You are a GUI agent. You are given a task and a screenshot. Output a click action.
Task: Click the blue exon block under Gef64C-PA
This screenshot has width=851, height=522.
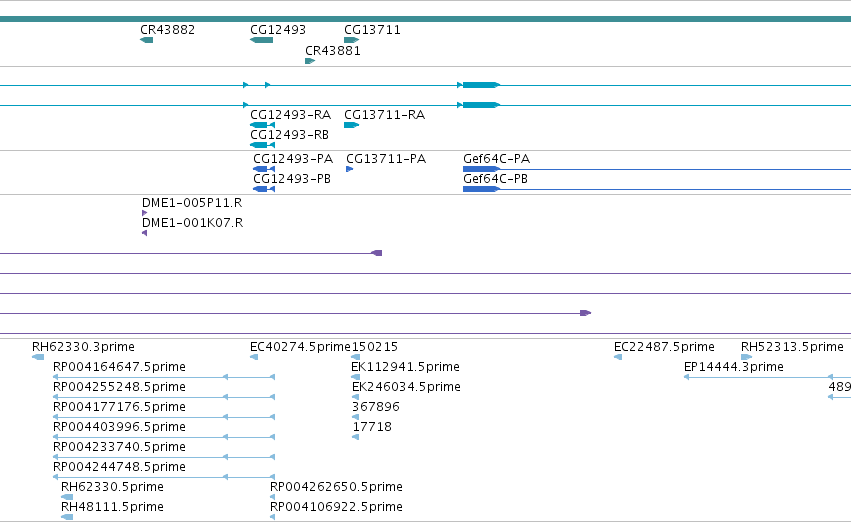(x=481, y=169)
